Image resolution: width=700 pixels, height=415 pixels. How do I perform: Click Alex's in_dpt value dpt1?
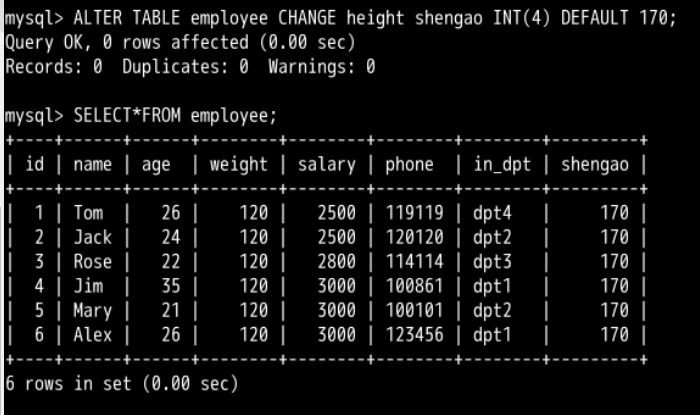pos(492,336)
